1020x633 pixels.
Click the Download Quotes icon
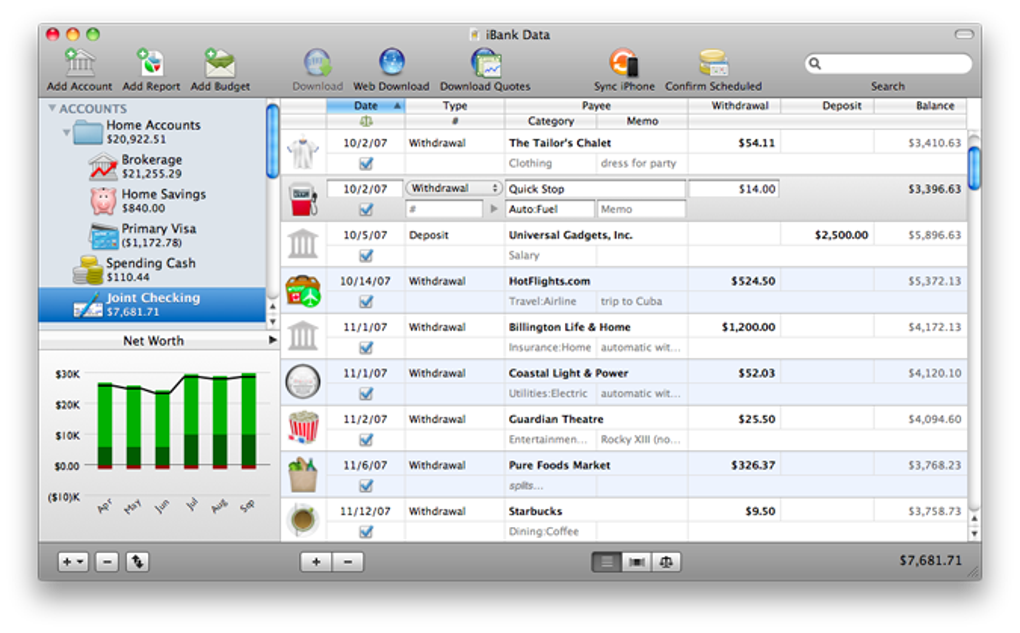485,62
